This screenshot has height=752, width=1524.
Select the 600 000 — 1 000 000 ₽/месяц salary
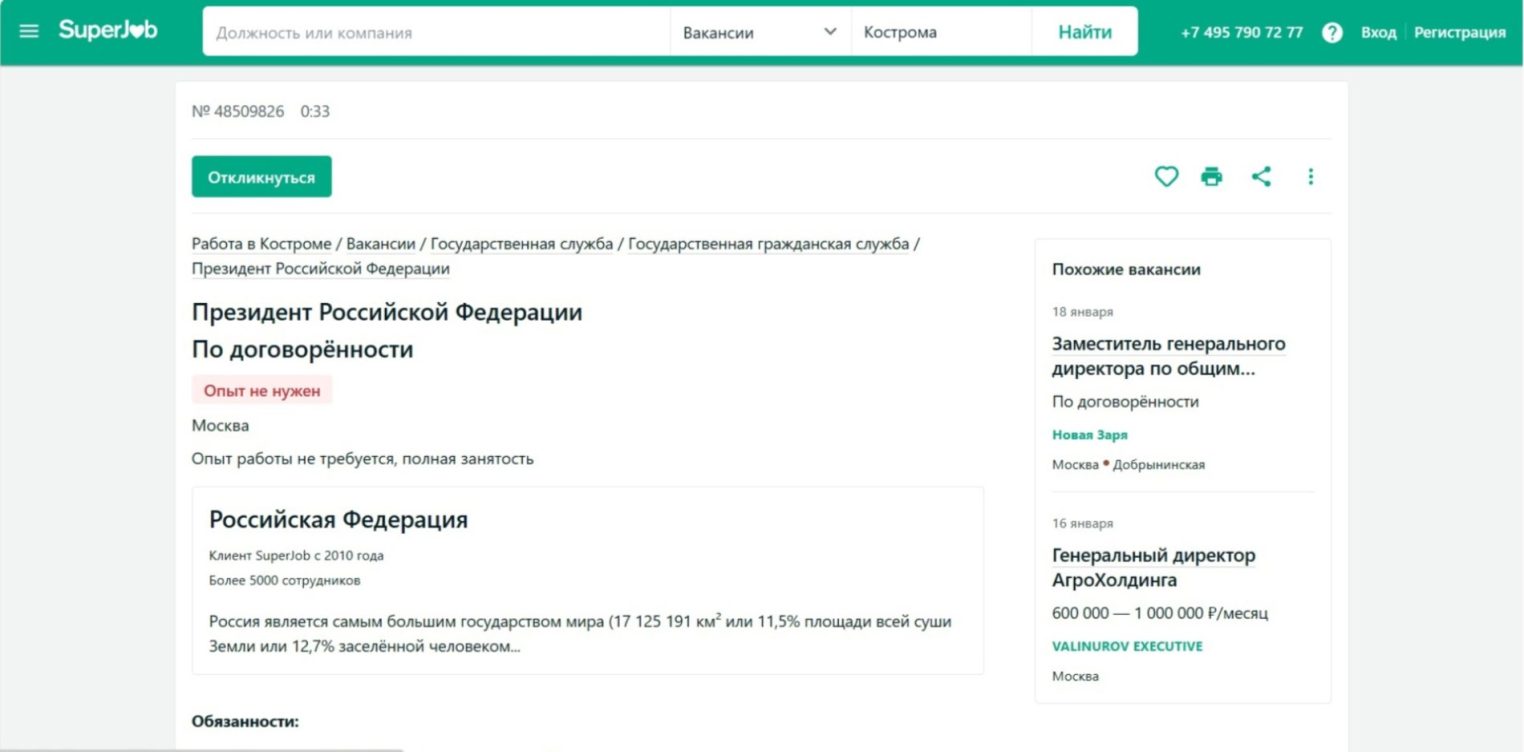tap(1160, 613)
